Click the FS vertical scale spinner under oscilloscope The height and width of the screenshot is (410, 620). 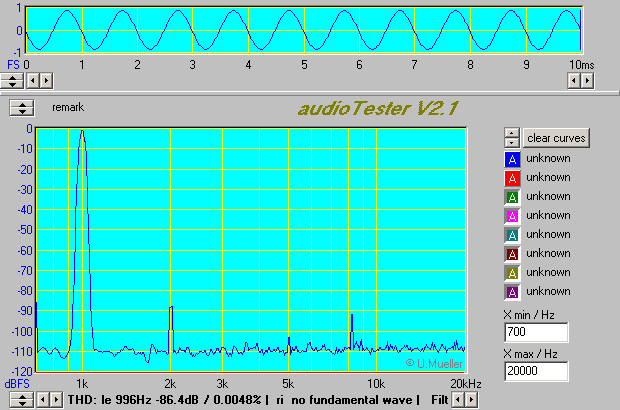tap(13, 81)
